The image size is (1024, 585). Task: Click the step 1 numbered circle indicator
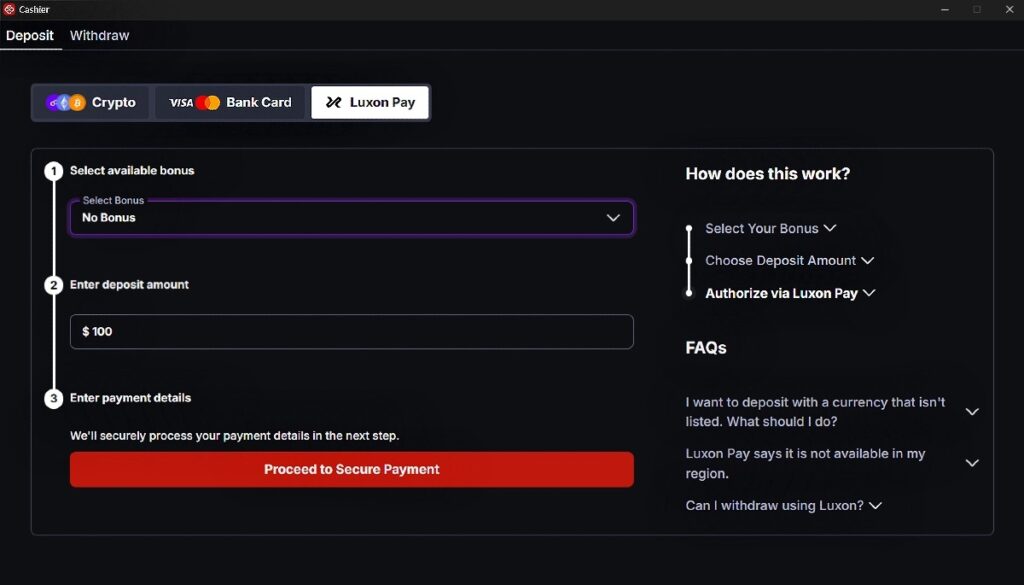[x=53, y=171]
